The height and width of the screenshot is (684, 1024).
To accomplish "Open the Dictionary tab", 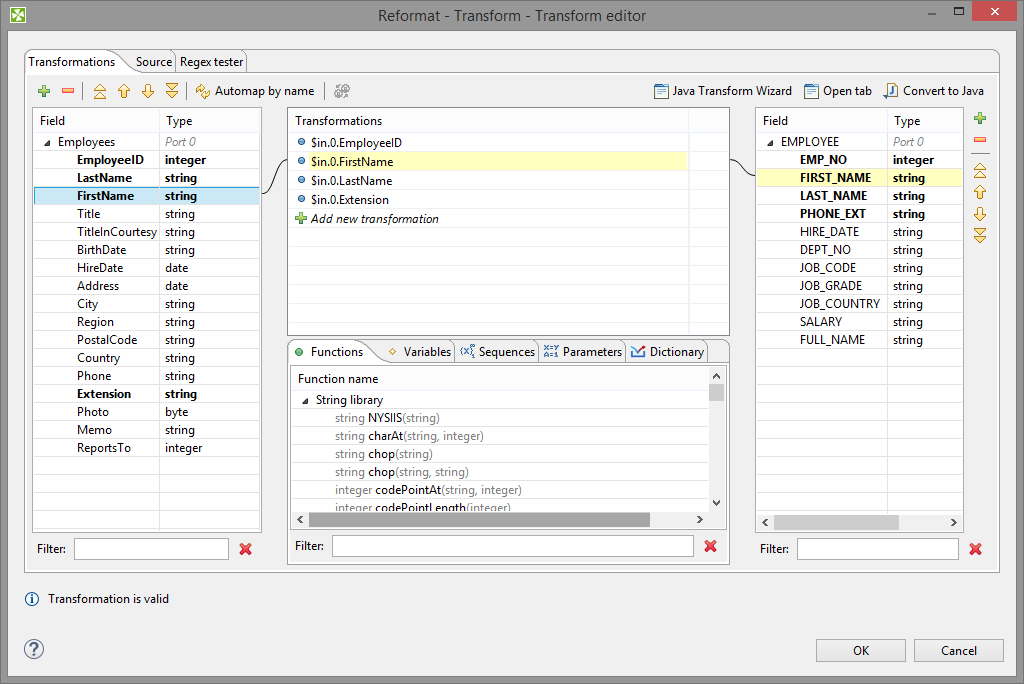I will coord(667,351).
